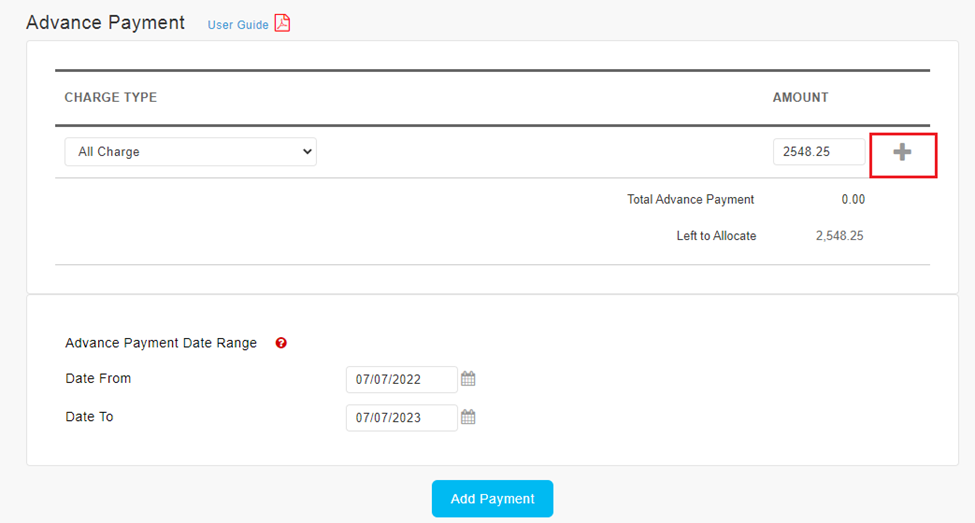
Task: Open the User Guide PDF icon
Action: (282, 23)
